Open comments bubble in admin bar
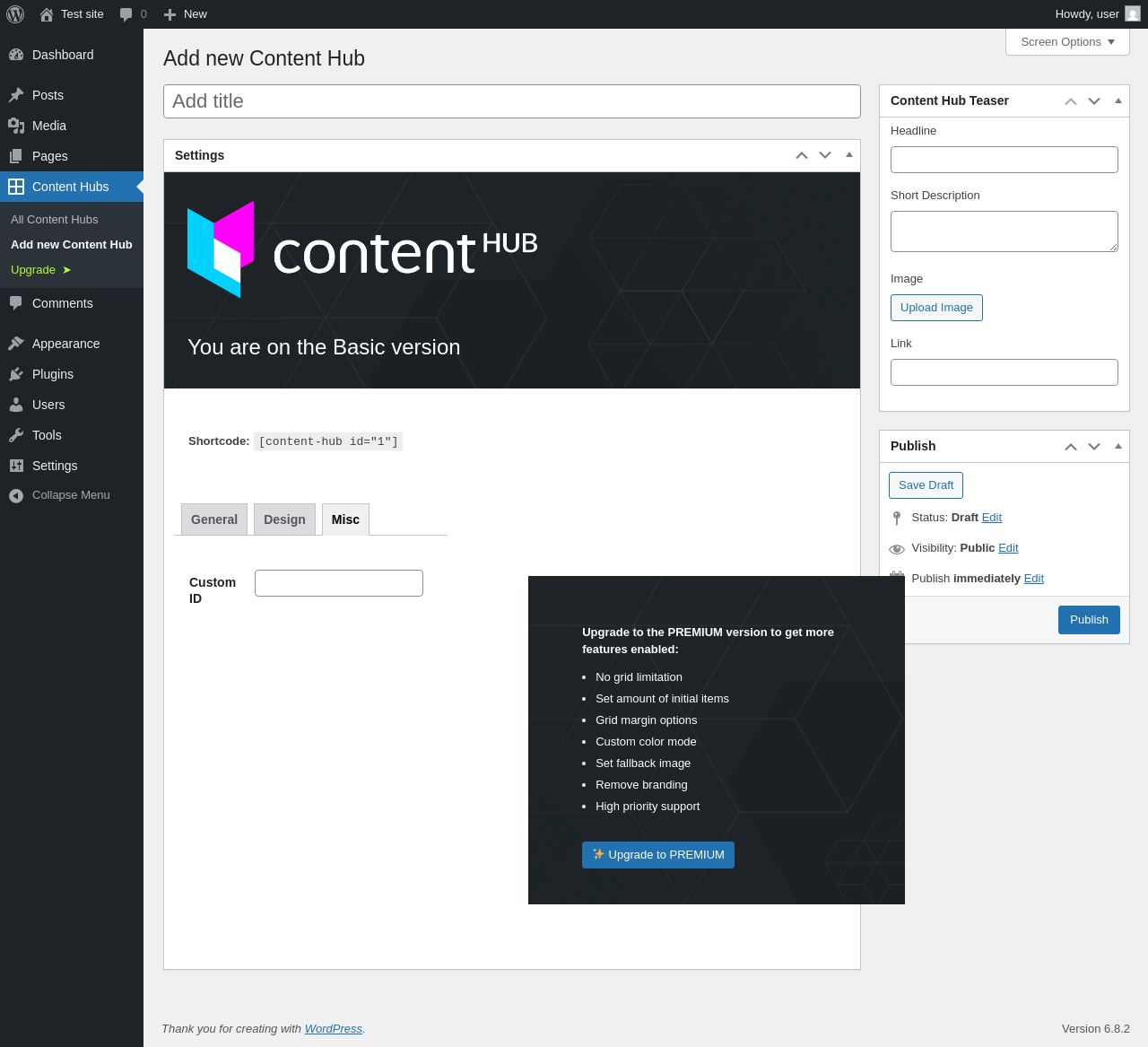The image size is (1148, 1047). click(x=126, y=14)
